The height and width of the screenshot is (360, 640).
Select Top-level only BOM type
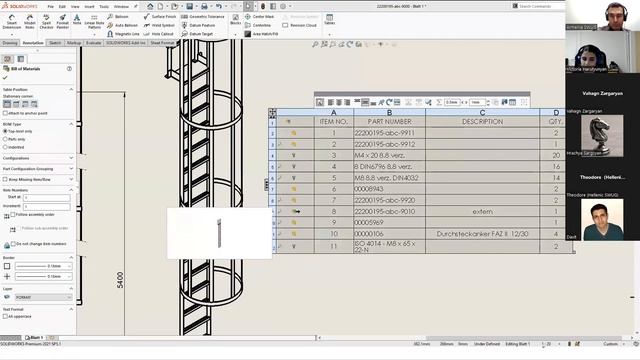tap(5, 131)
